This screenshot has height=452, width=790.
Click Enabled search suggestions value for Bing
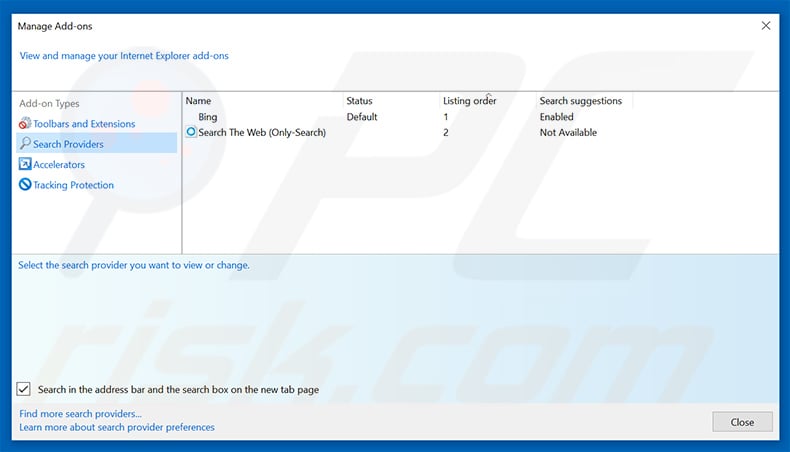point(556,116)
